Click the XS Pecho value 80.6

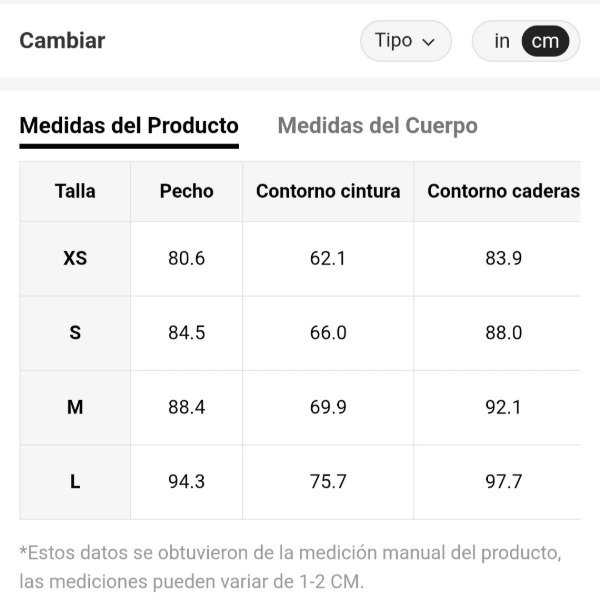click(186, 258)
